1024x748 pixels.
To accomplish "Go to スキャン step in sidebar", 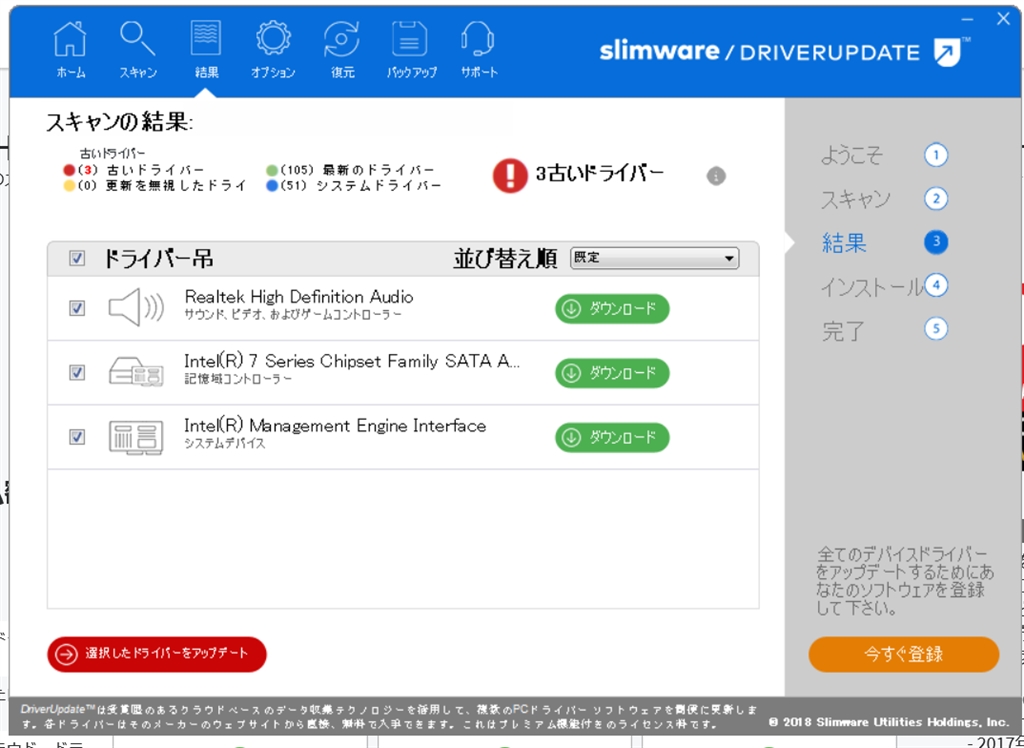I will [x=856, y=199].
